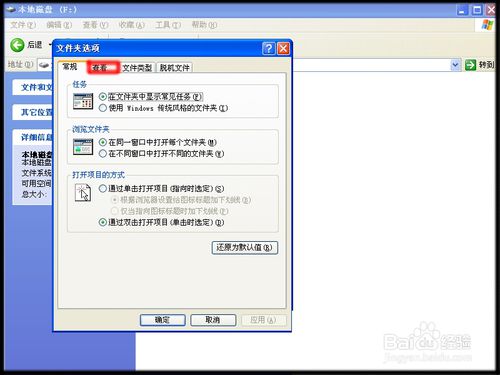Select 通过双击打开项目 option

pyautogui.click(x=162, y=222)
